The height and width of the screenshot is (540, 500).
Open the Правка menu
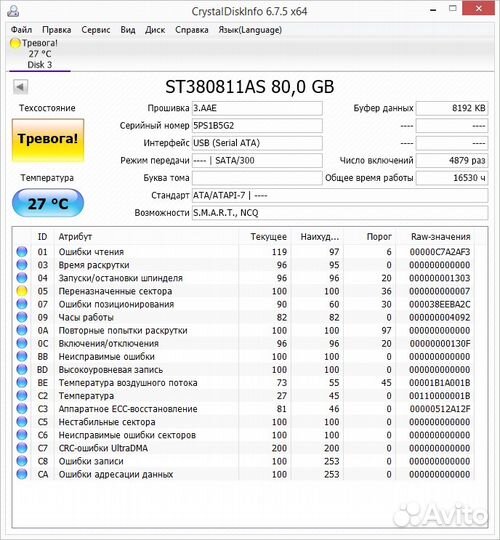tap(56, 30)
